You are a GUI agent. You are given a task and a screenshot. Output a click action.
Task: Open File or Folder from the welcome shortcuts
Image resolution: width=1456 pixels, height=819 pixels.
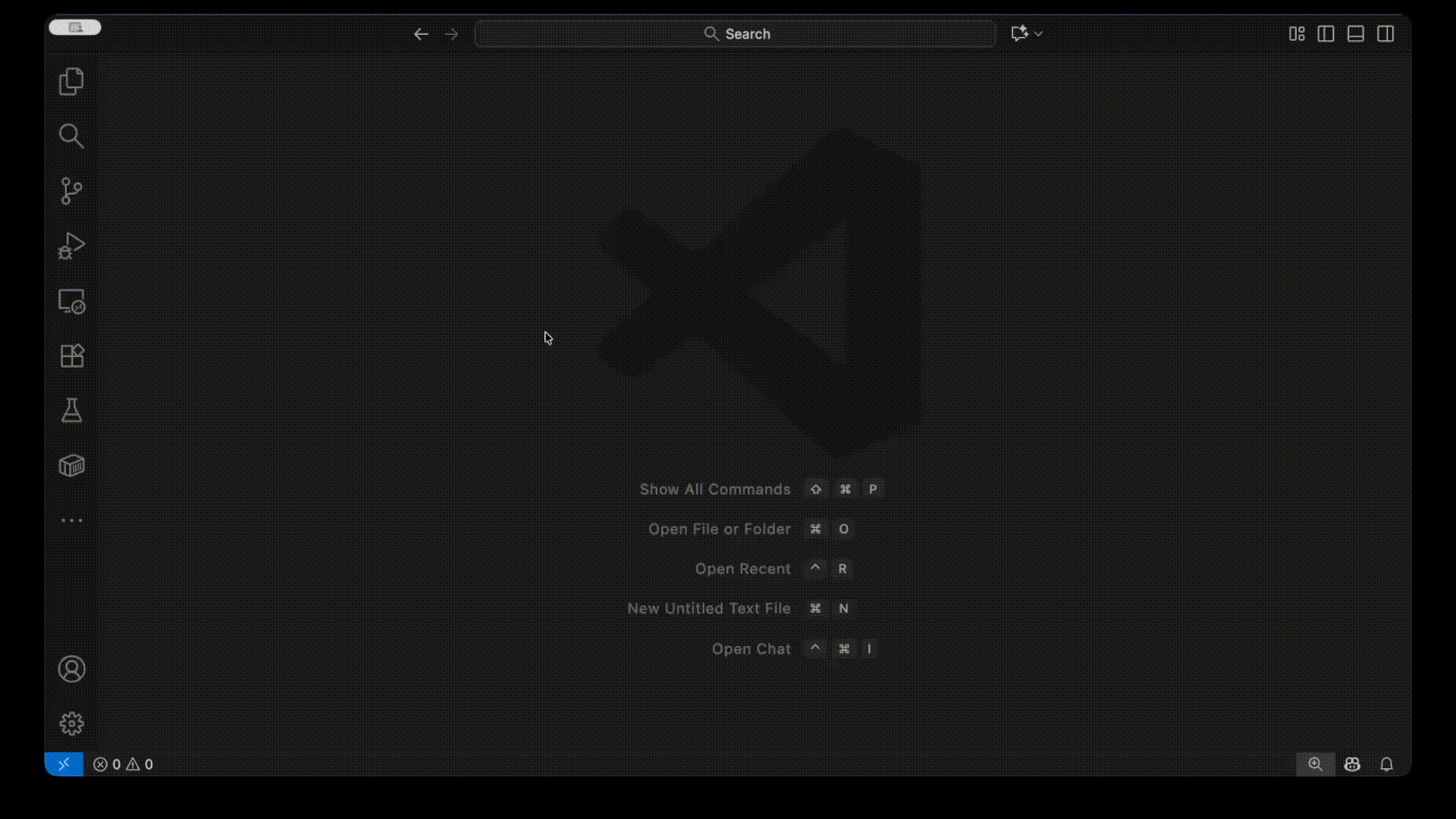[719, 529]
